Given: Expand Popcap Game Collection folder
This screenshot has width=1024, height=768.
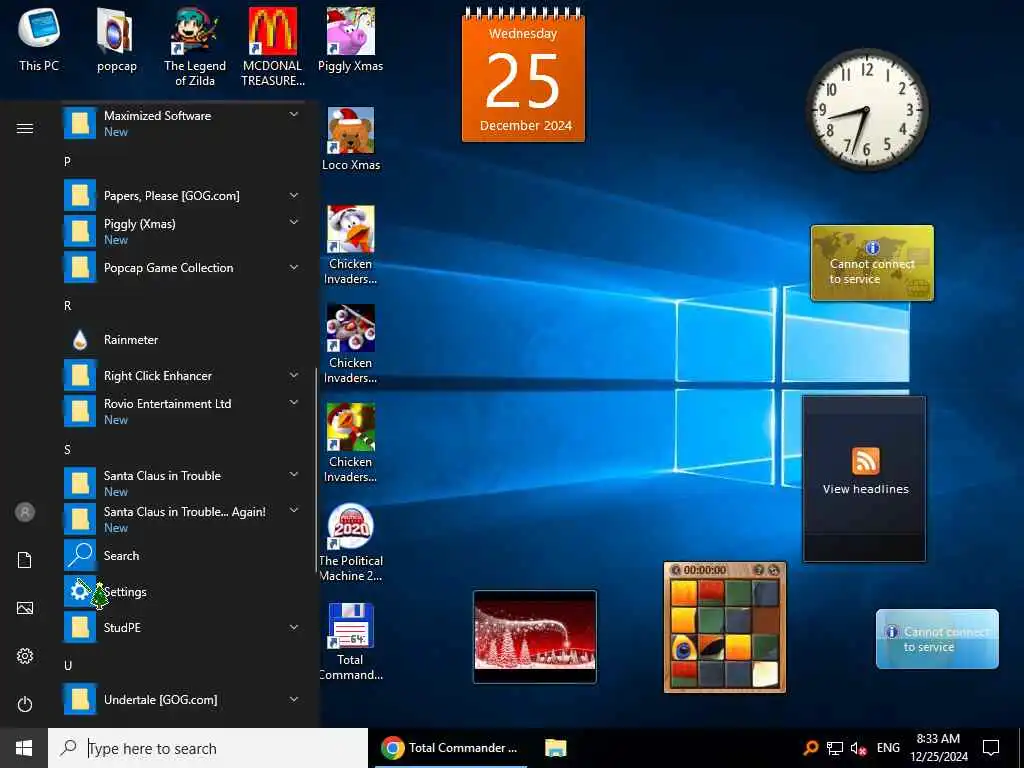Looking at the screenshot, I should pos(294,267).
